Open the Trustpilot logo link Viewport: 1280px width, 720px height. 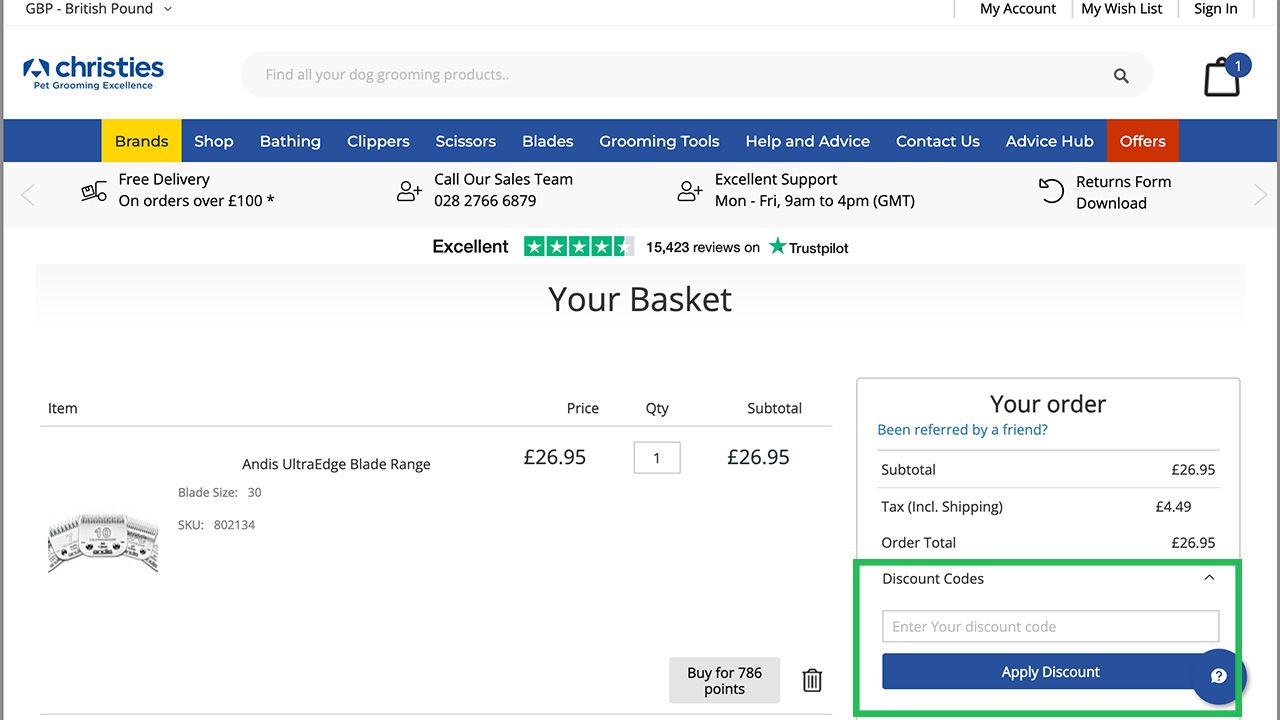[x=808, y=247]
